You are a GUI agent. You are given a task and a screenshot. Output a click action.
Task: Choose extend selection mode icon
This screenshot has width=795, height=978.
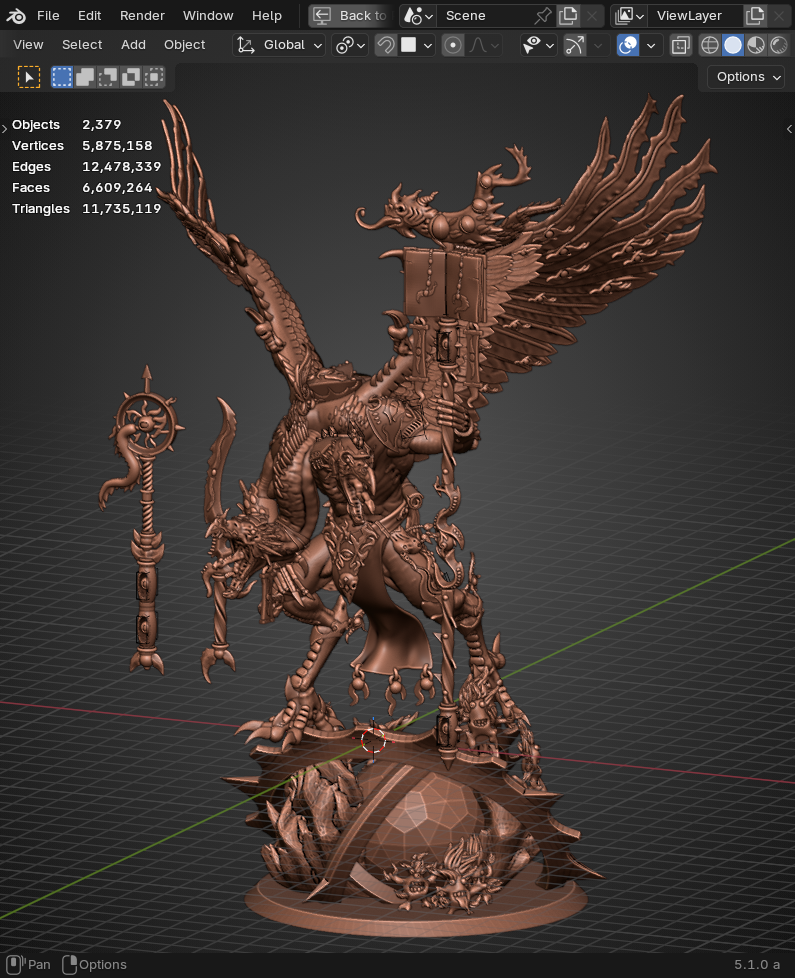pos(84,77)
